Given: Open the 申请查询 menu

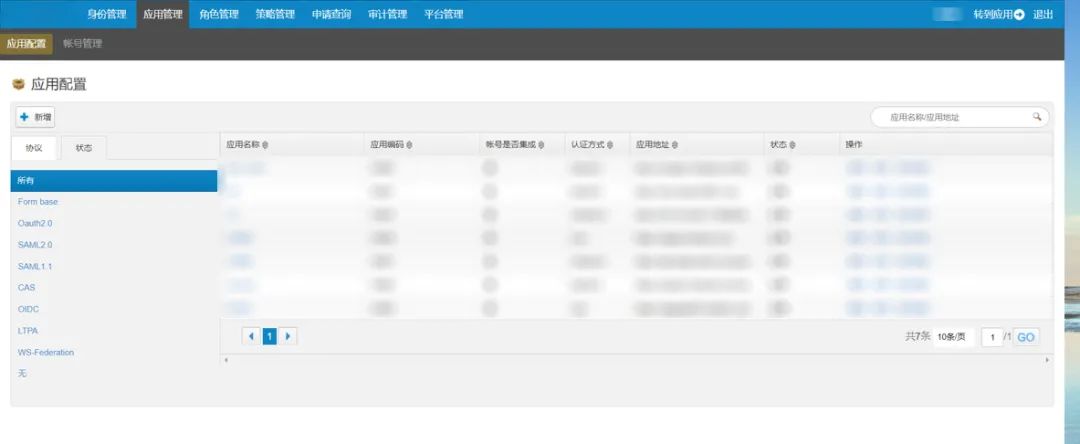Looking at the screenshot, I should pyautogui.click(x=331, y=14).
